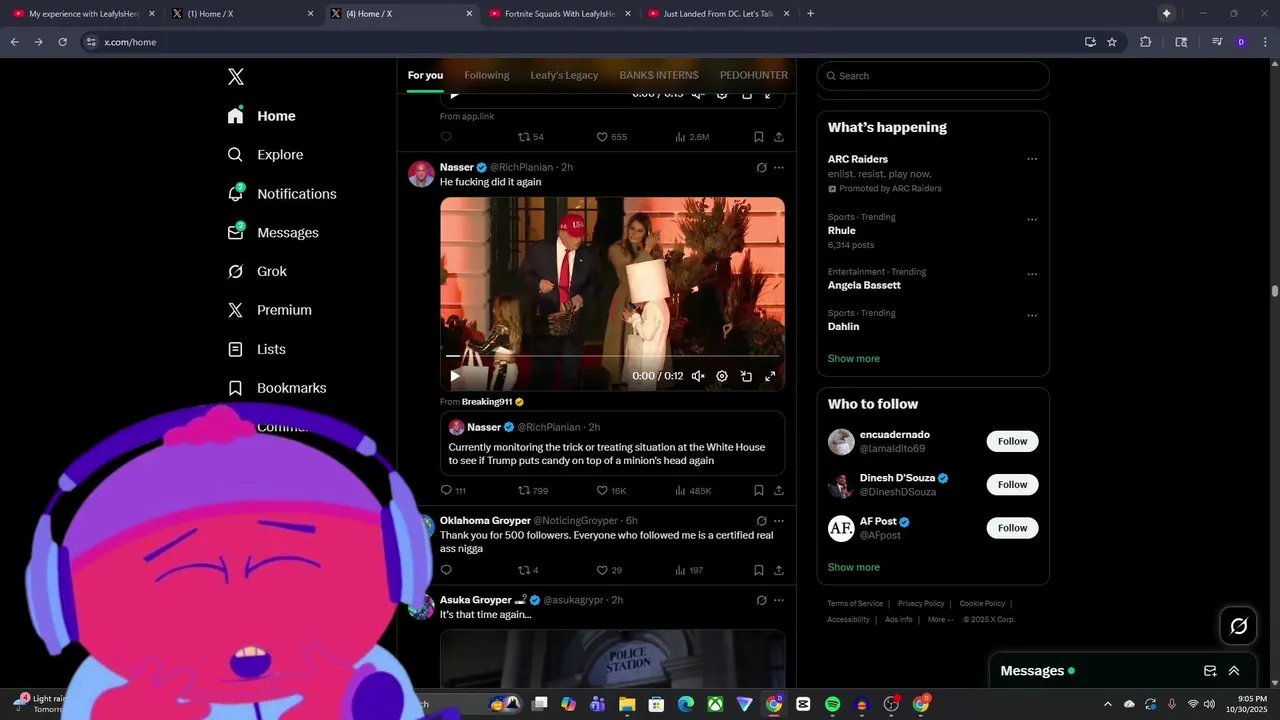Click the loop/GIF icon on Nasser's video
Viewport: 1280px width, 720px height.
746,376
